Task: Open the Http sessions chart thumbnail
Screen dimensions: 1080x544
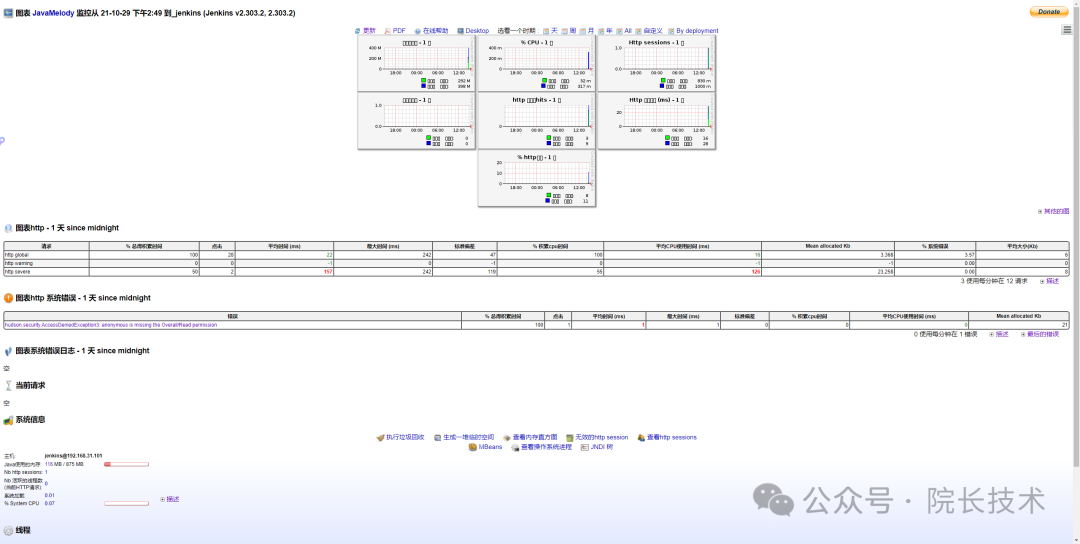Action: [x=655, y=64]
